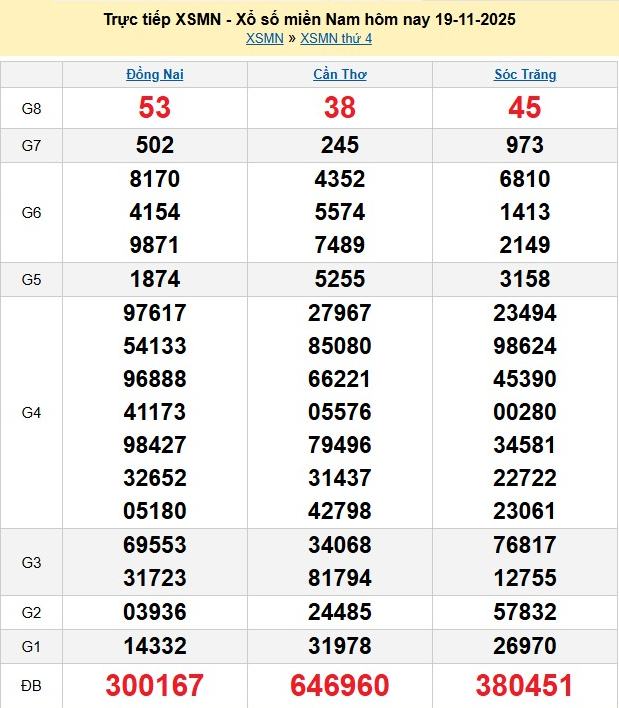Select Sóc Trăng G8 result 45
619x708 pixels.
[525, 108]
